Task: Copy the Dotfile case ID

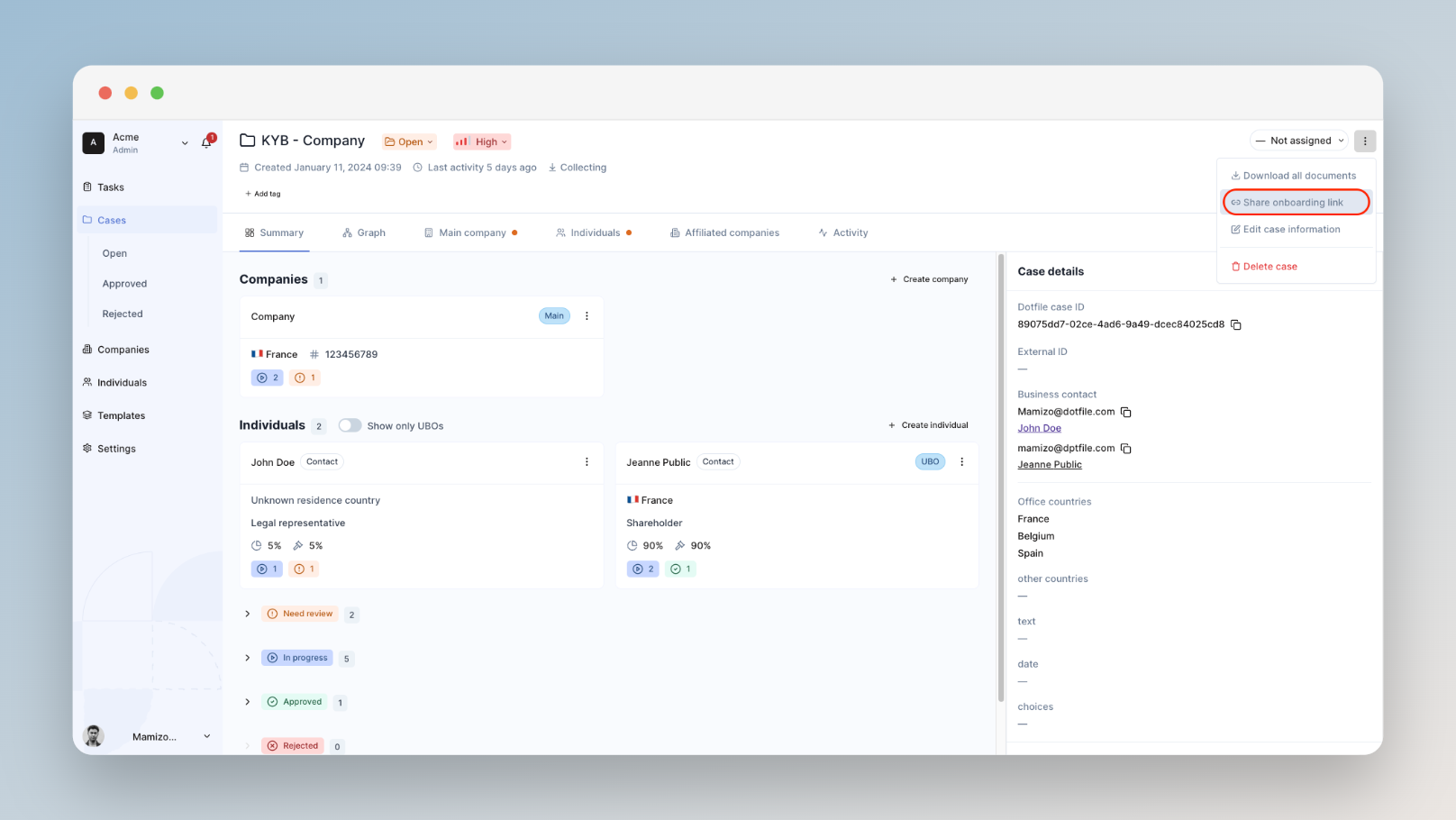Action: (x=1236, y=324)
